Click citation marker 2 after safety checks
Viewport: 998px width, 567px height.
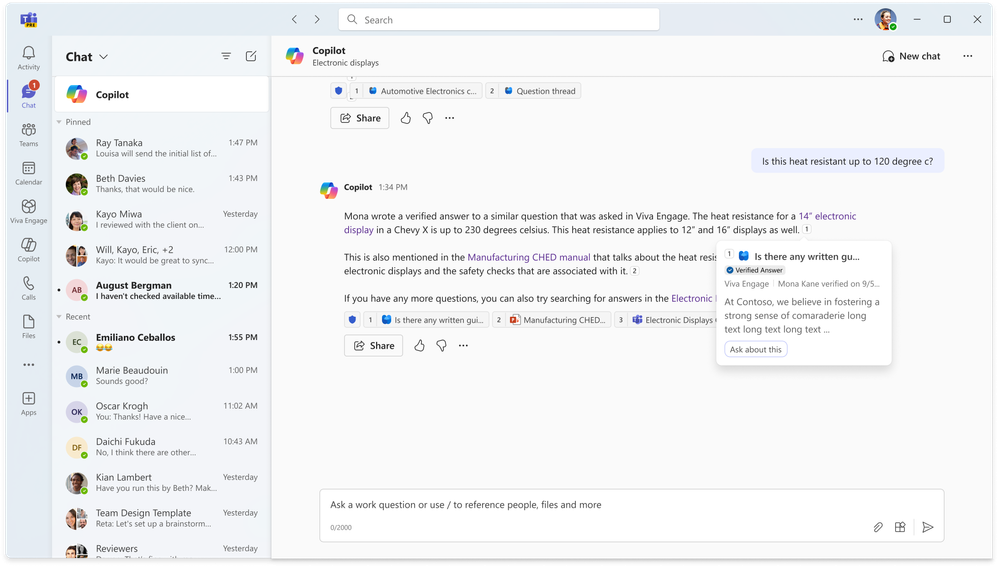coord(635,270)
